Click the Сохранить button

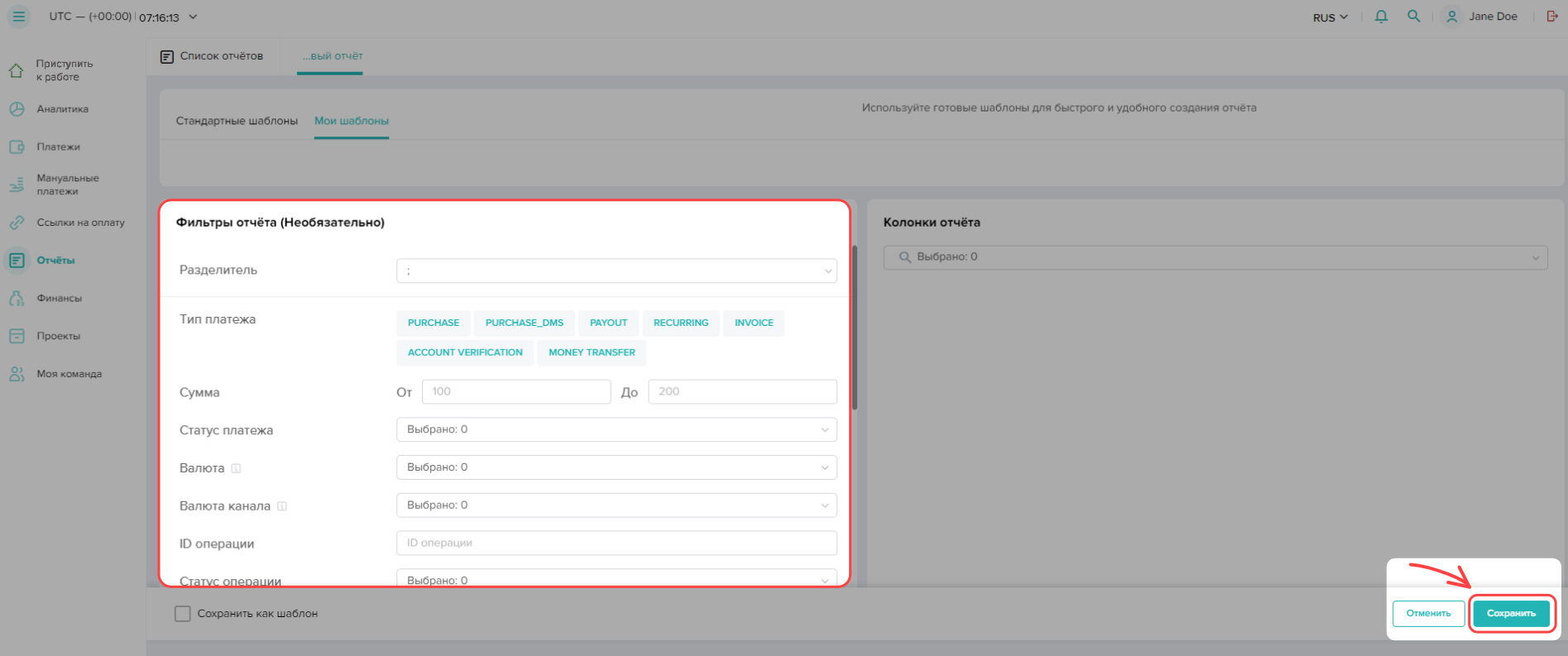coord(1511,614)
